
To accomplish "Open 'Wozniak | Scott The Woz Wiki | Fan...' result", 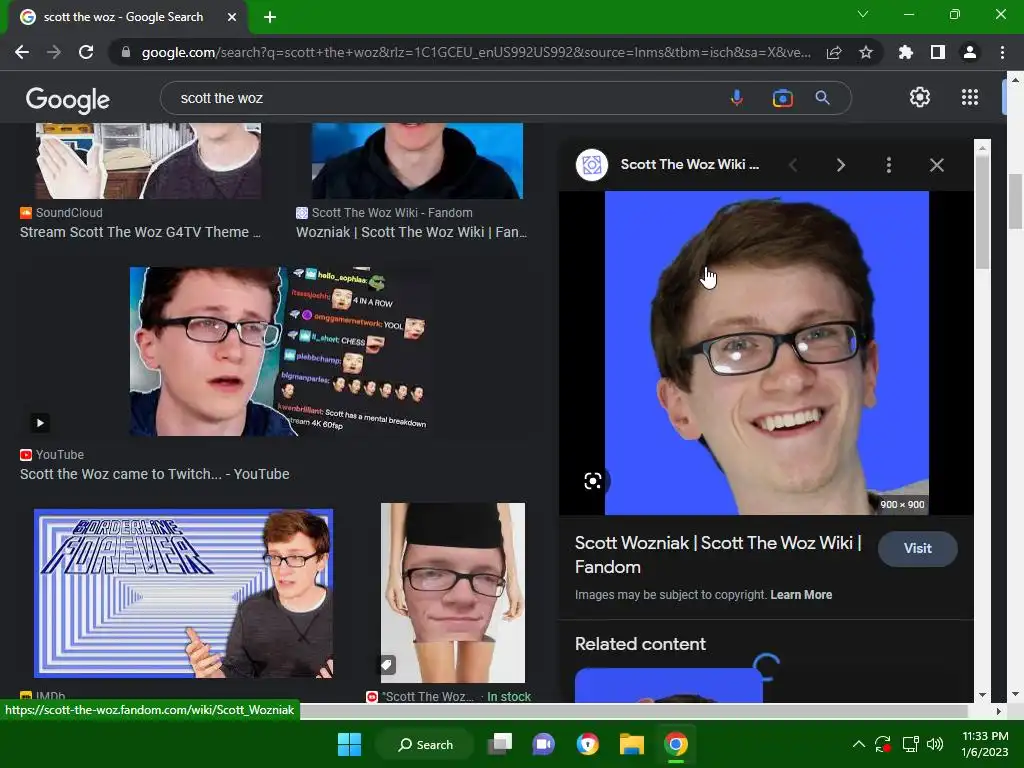I will pos(411,232).
